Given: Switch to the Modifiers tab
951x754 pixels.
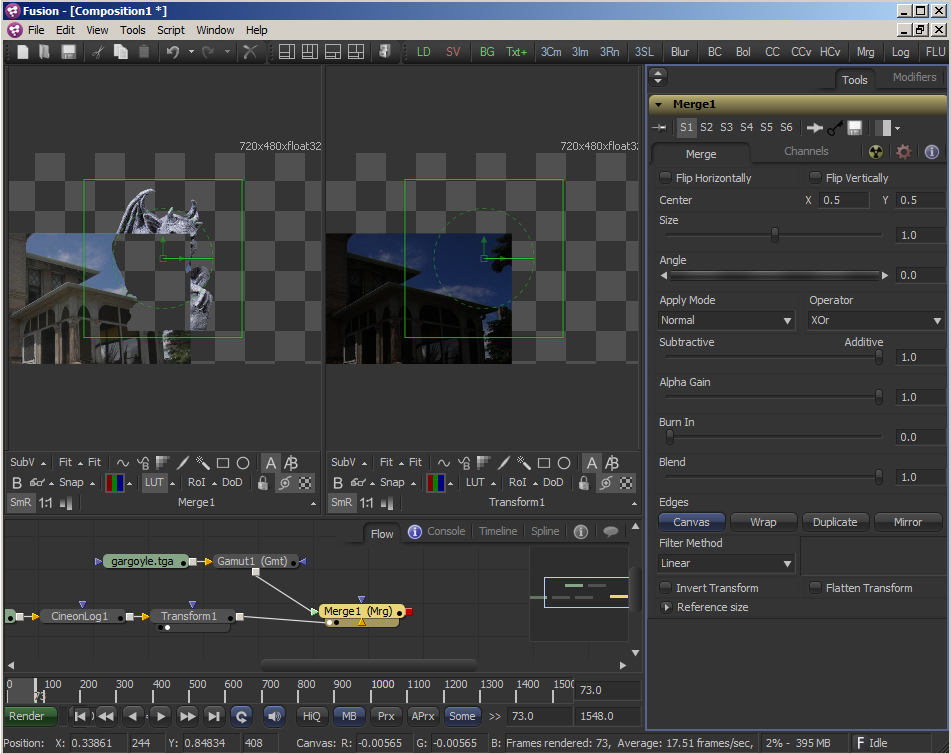Looking at the screenshot, I should (914, 78).
